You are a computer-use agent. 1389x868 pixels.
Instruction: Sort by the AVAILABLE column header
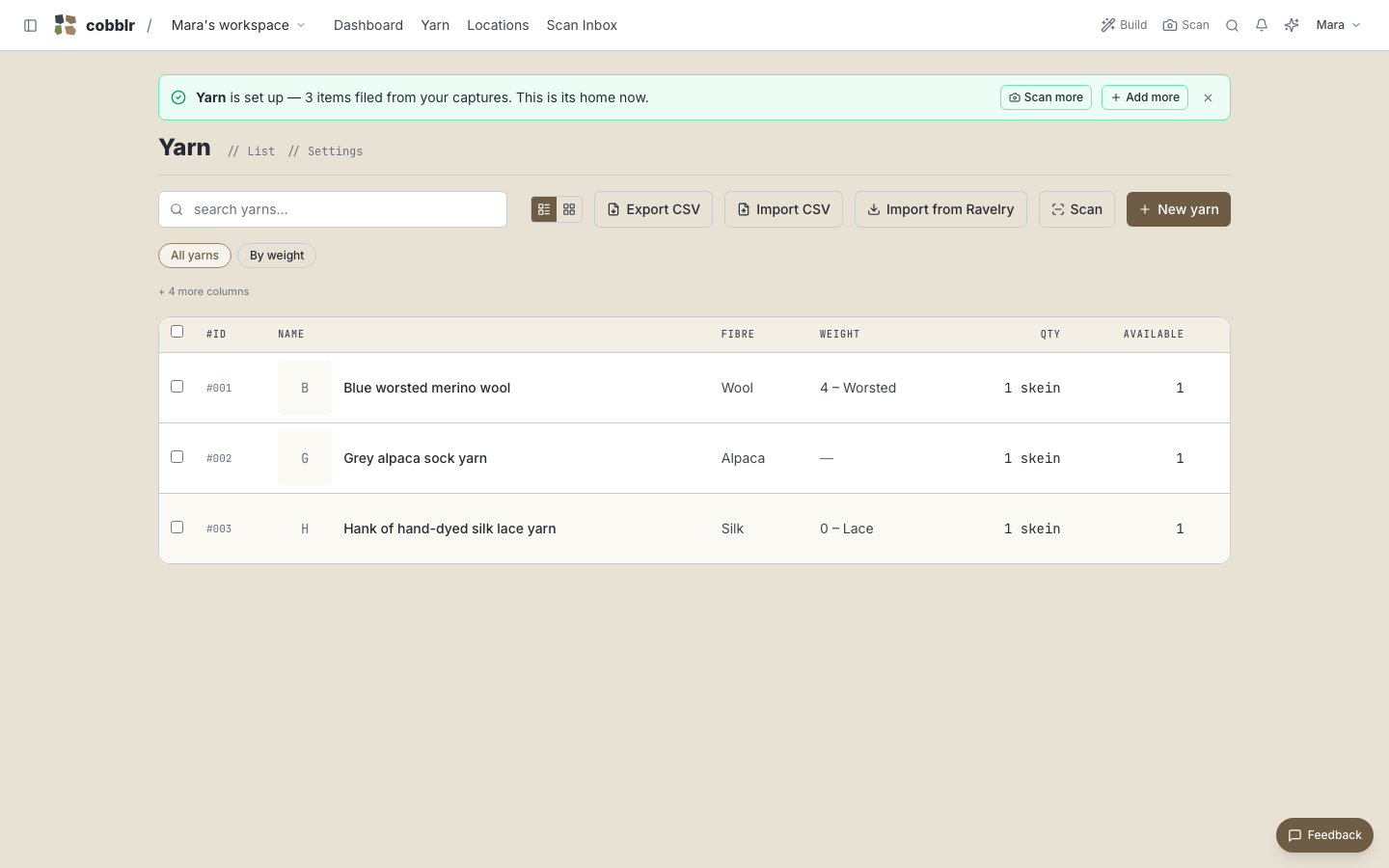(1153, 335)
